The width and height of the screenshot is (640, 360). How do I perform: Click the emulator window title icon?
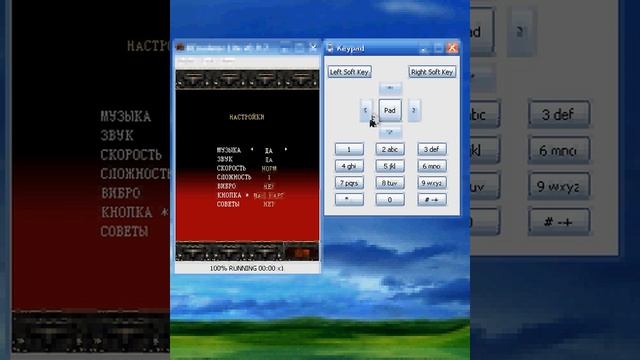tap(180, 48)
